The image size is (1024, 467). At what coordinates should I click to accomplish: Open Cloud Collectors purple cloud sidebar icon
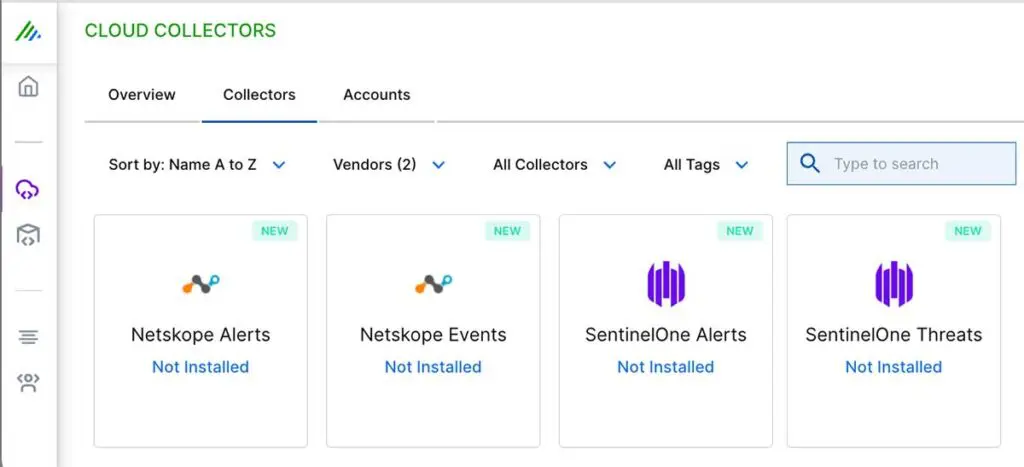click(x=28, y=190)
